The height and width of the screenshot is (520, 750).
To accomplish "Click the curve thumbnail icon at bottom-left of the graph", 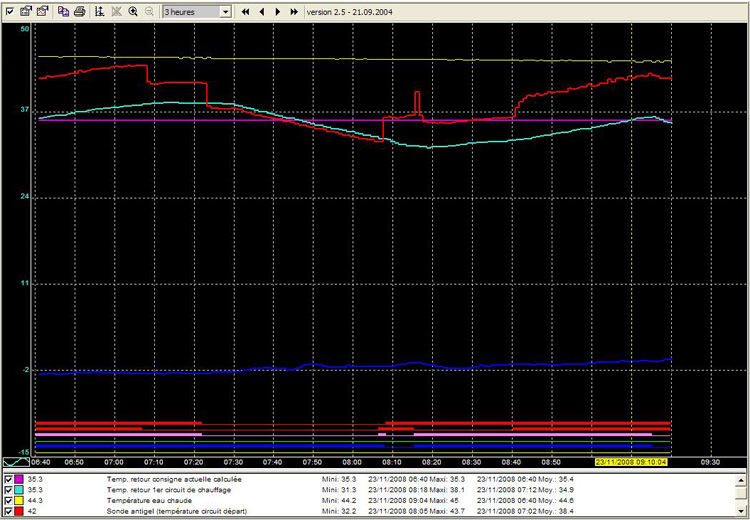I will coord(15,463).
